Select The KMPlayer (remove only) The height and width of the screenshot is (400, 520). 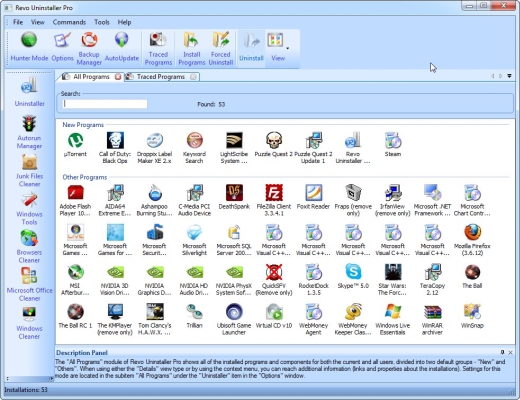pos(115,319)
